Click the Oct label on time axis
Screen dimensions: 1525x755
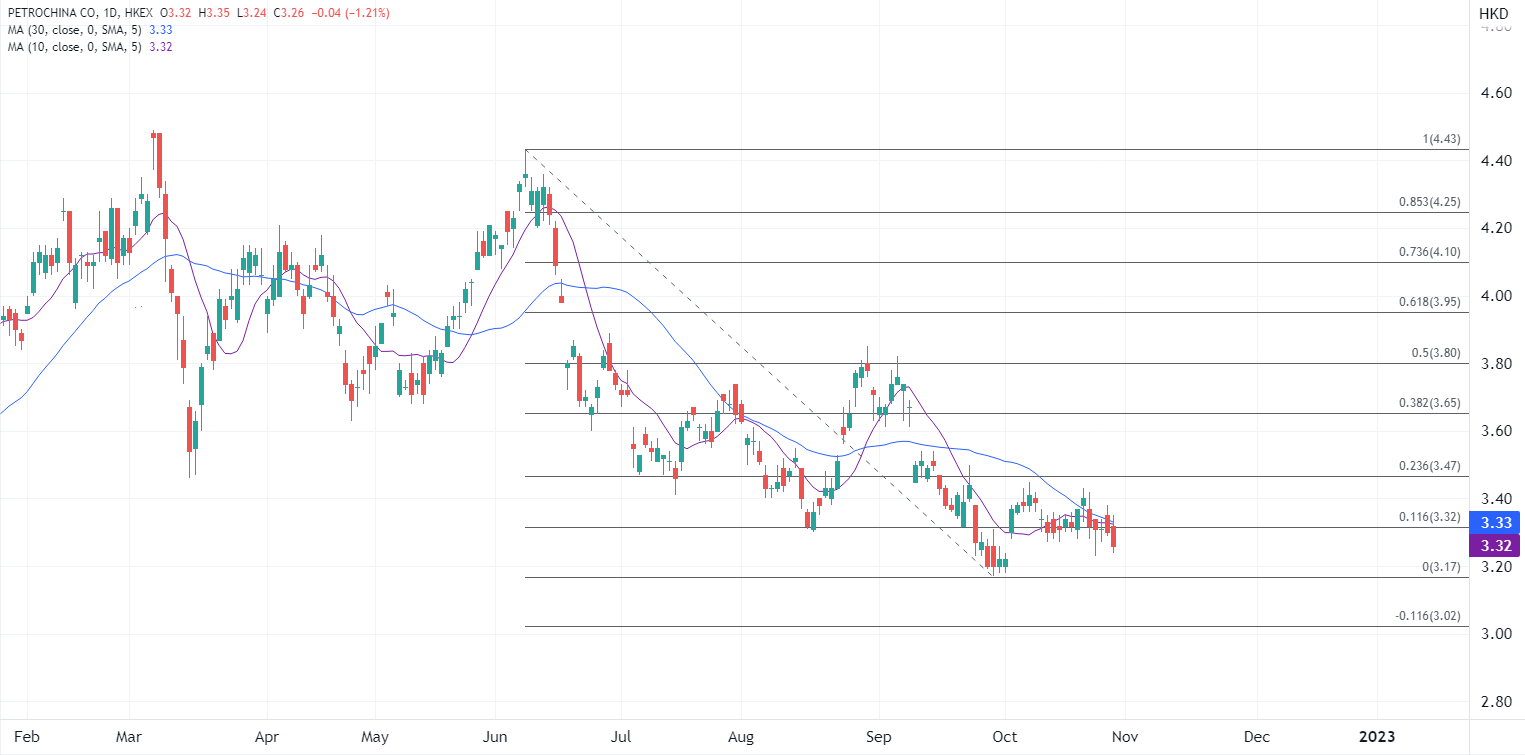pos(1004,736)
